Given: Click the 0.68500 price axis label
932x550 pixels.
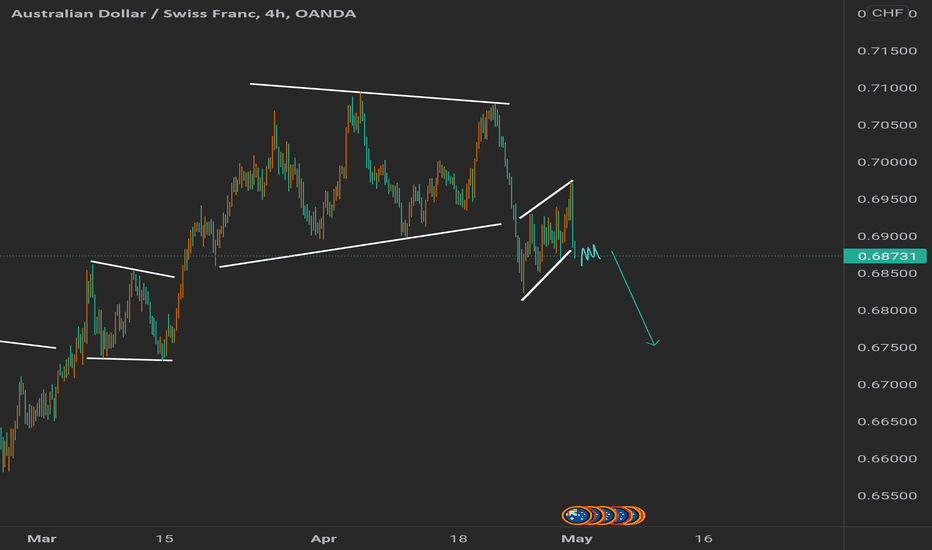Looking at the screenshot, I should (x=887, y=274).
